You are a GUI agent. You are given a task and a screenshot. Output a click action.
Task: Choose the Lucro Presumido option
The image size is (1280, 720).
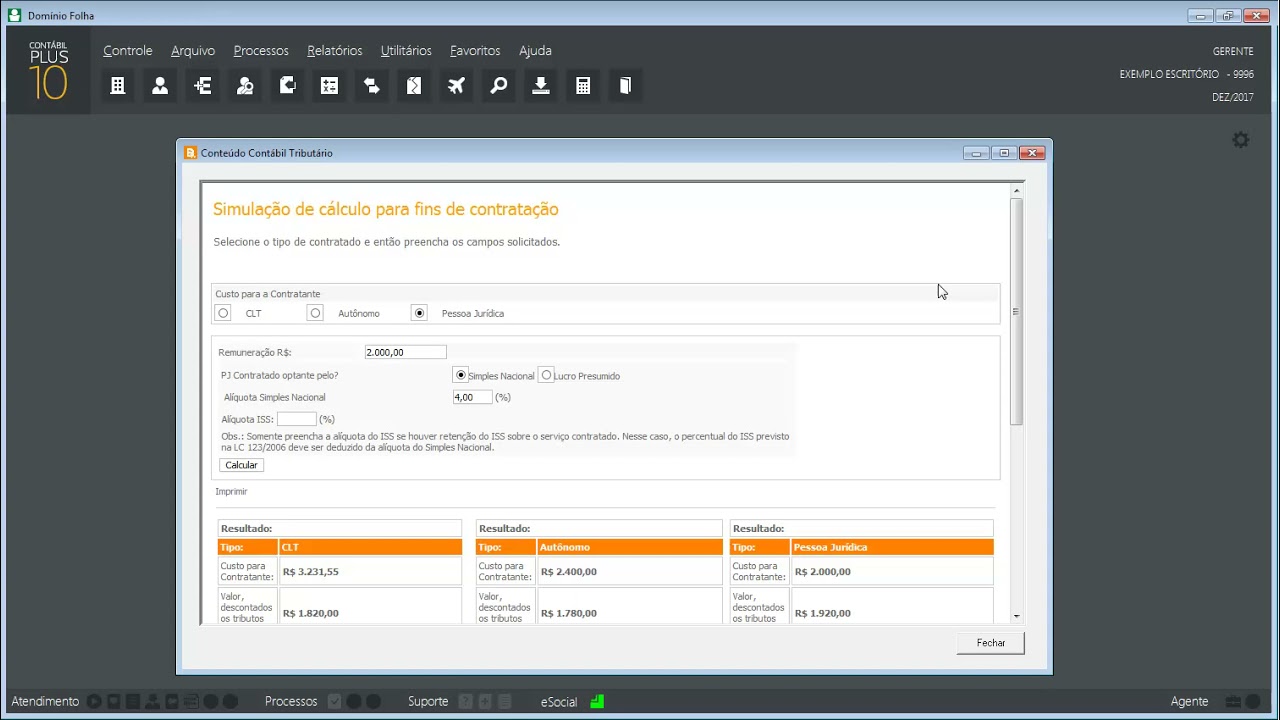546,375
